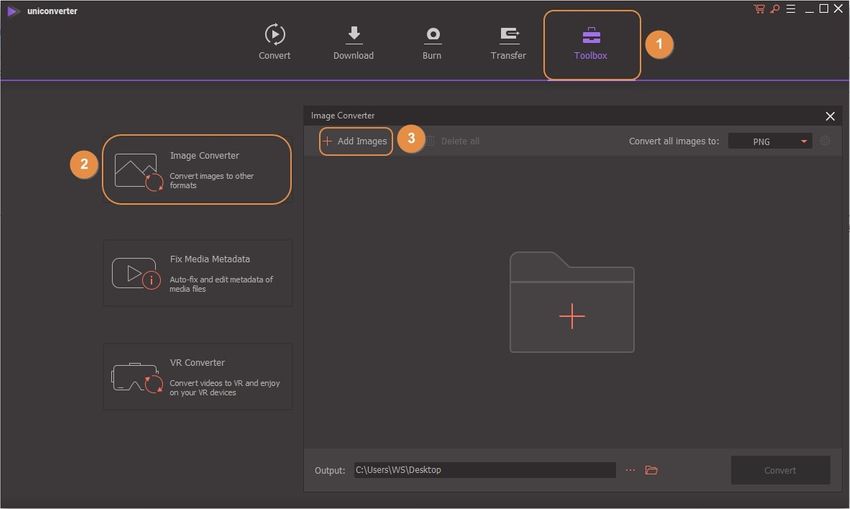The height and width of the screenshot is (509, 850).
Task: Go to the Transfer tab
Action: [x=508, y=43]
